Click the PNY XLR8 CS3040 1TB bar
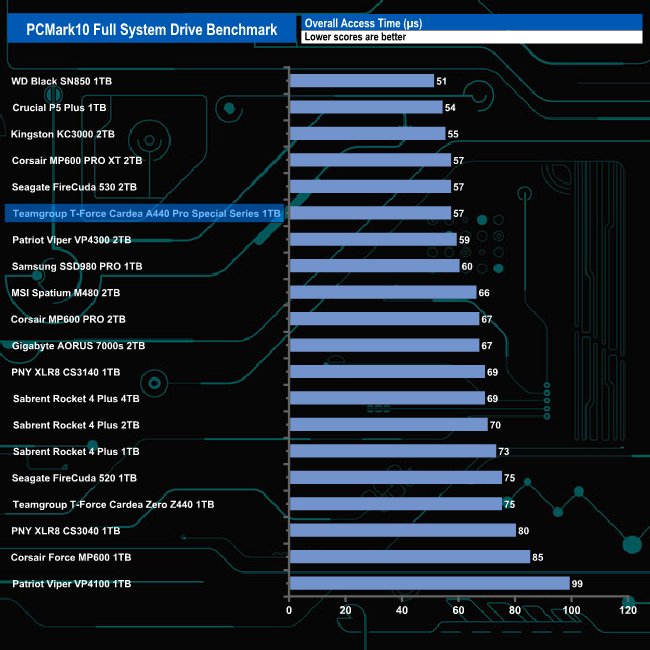This screenshot has height=650, width=650. click(x=403, y=530)
